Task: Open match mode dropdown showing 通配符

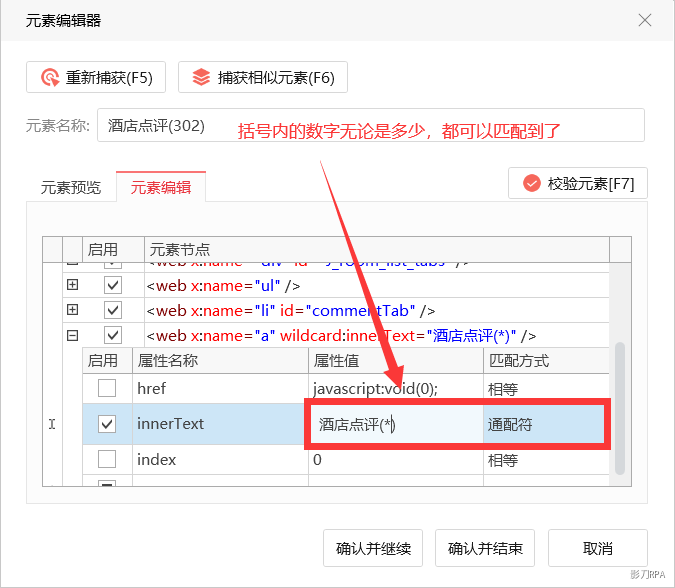Action: pos(543,424)
